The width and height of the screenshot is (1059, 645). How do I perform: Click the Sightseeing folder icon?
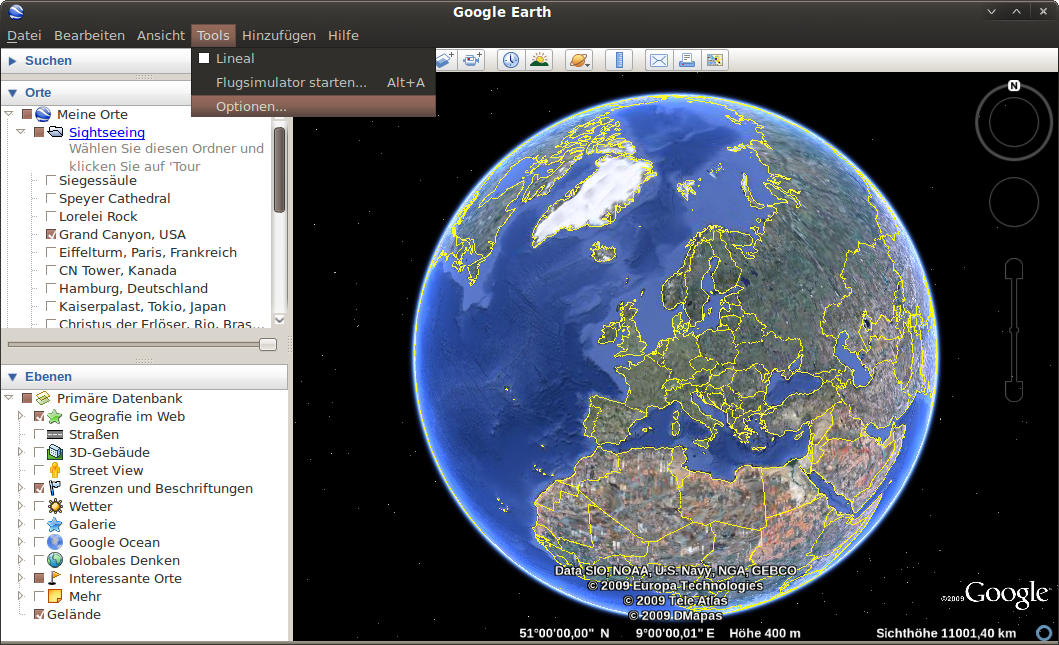click(55, 132)
